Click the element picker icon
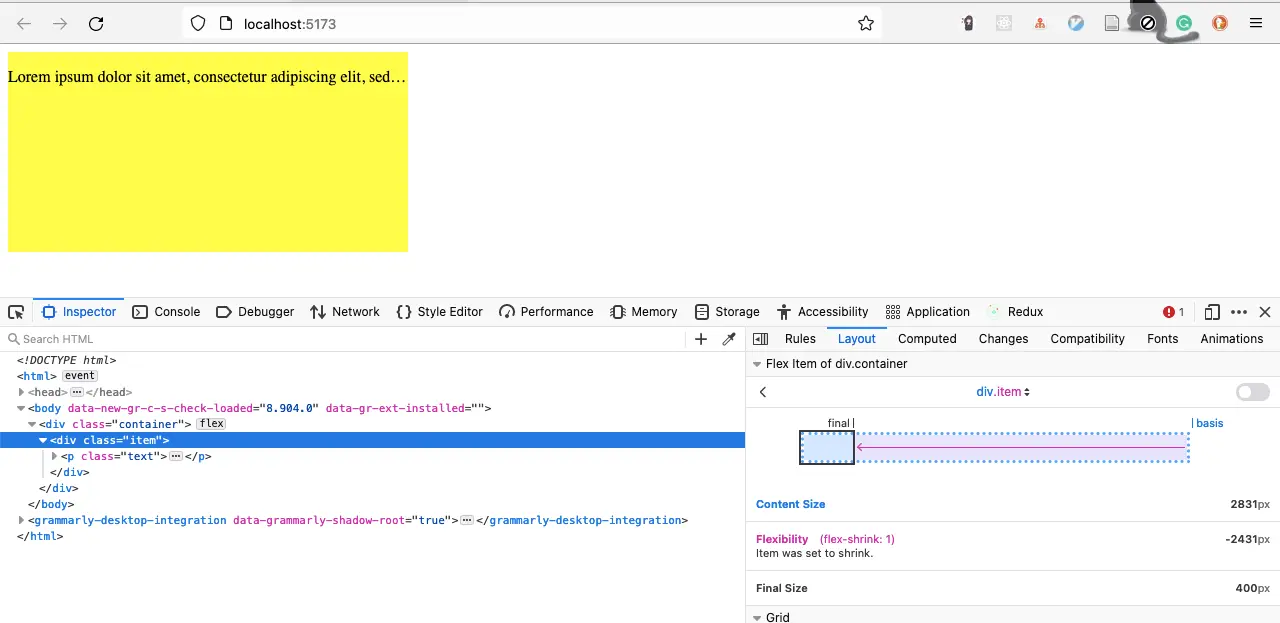The height and width of the screenshot is (623, 1280). pos(16,312)
